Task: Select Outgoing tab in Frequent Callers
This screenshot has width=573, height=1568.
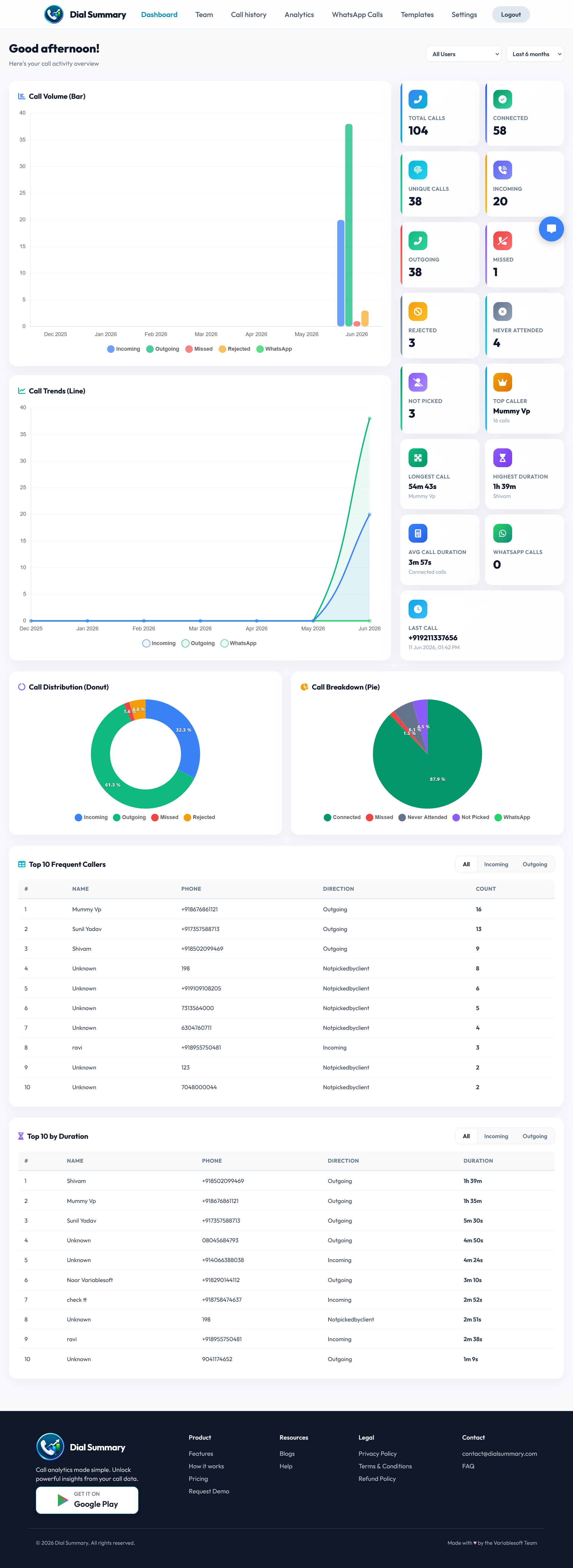Action: click(x=535, y=864)
